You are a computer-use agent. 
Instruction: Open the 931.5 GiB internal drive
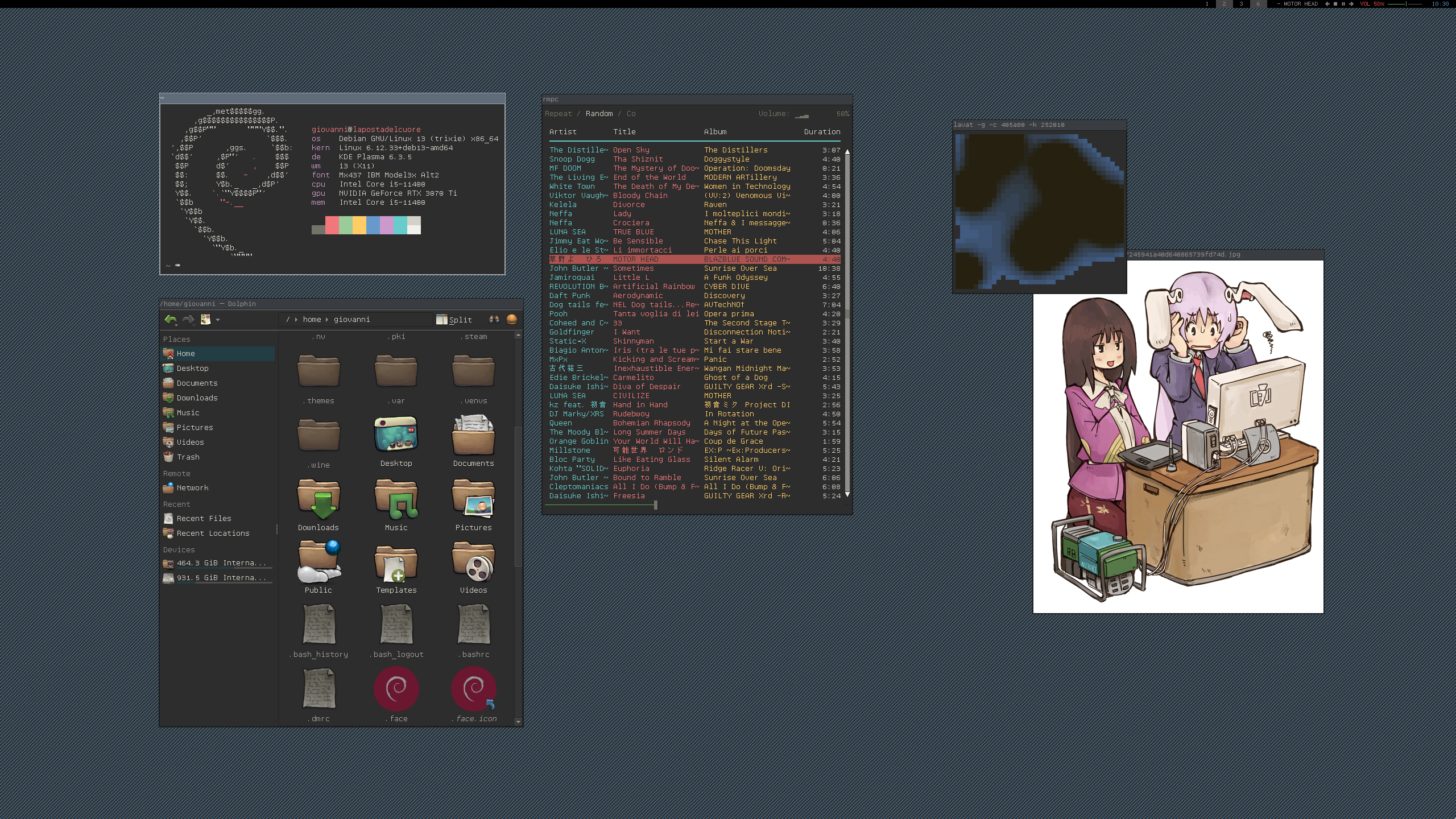coord(218,578)
